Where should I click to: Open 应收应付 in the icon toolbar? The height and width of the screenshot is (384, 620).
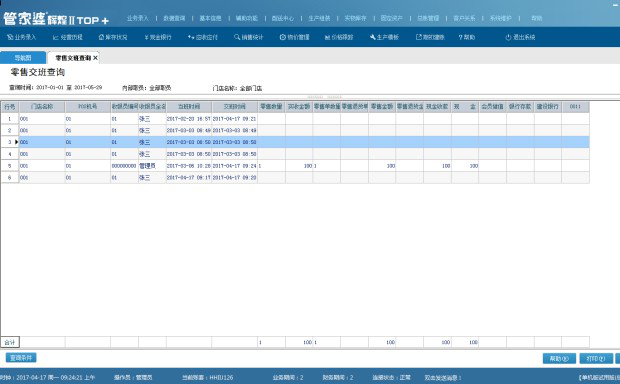[x=202, y=37]
